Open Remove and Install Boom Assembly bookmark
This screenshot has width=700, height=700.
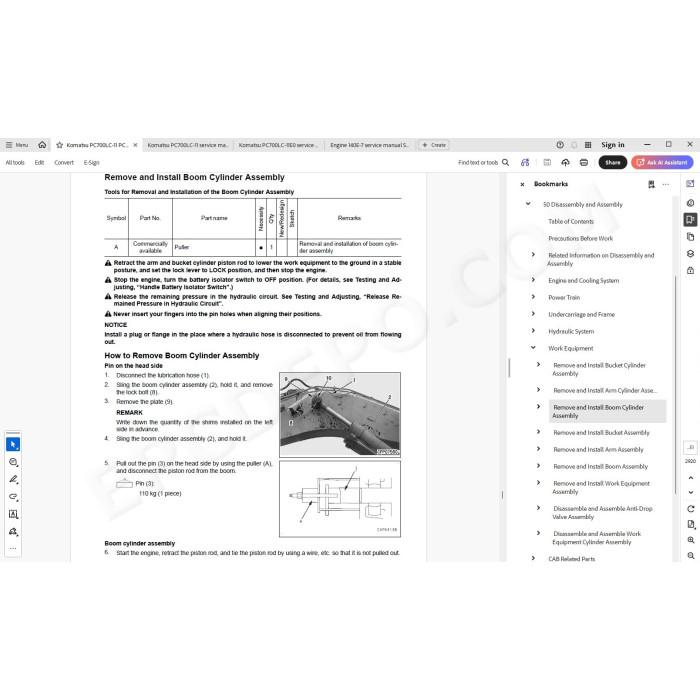600,467
